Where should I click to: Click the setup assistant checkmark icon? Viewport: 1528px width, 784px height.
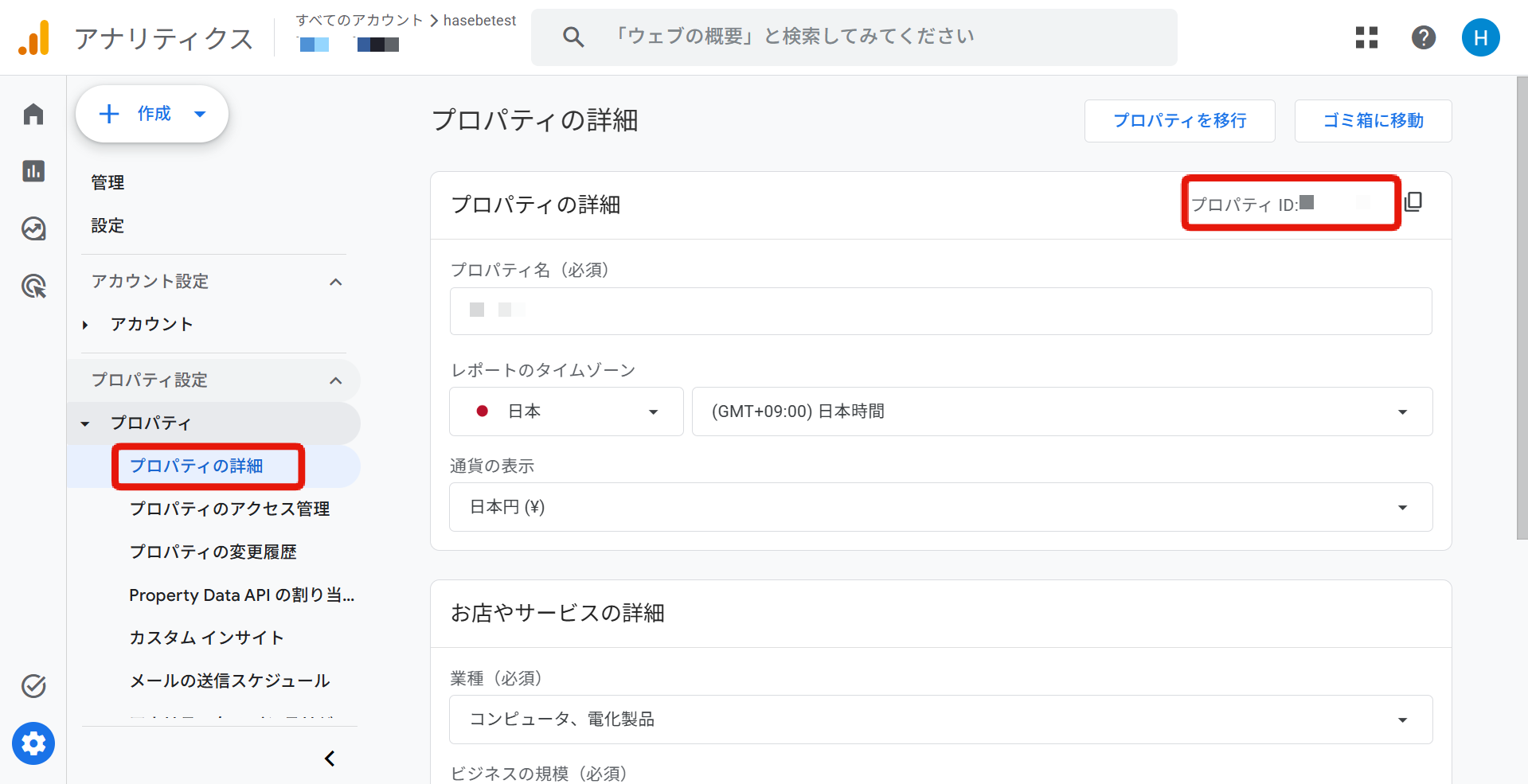(33, 685)
